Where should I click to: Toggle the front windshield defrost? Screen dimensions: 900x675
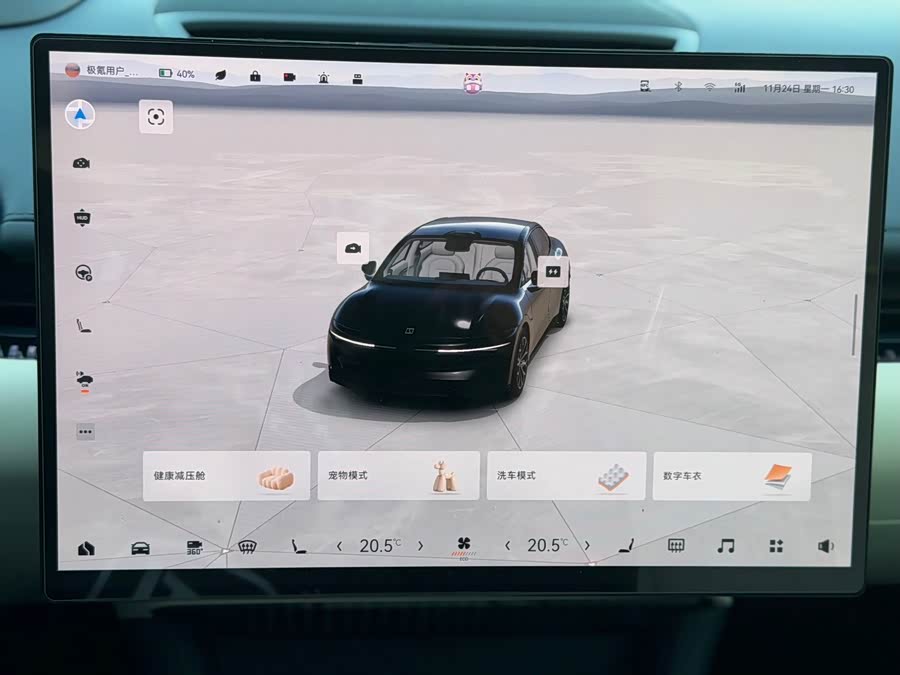(247, 547)
